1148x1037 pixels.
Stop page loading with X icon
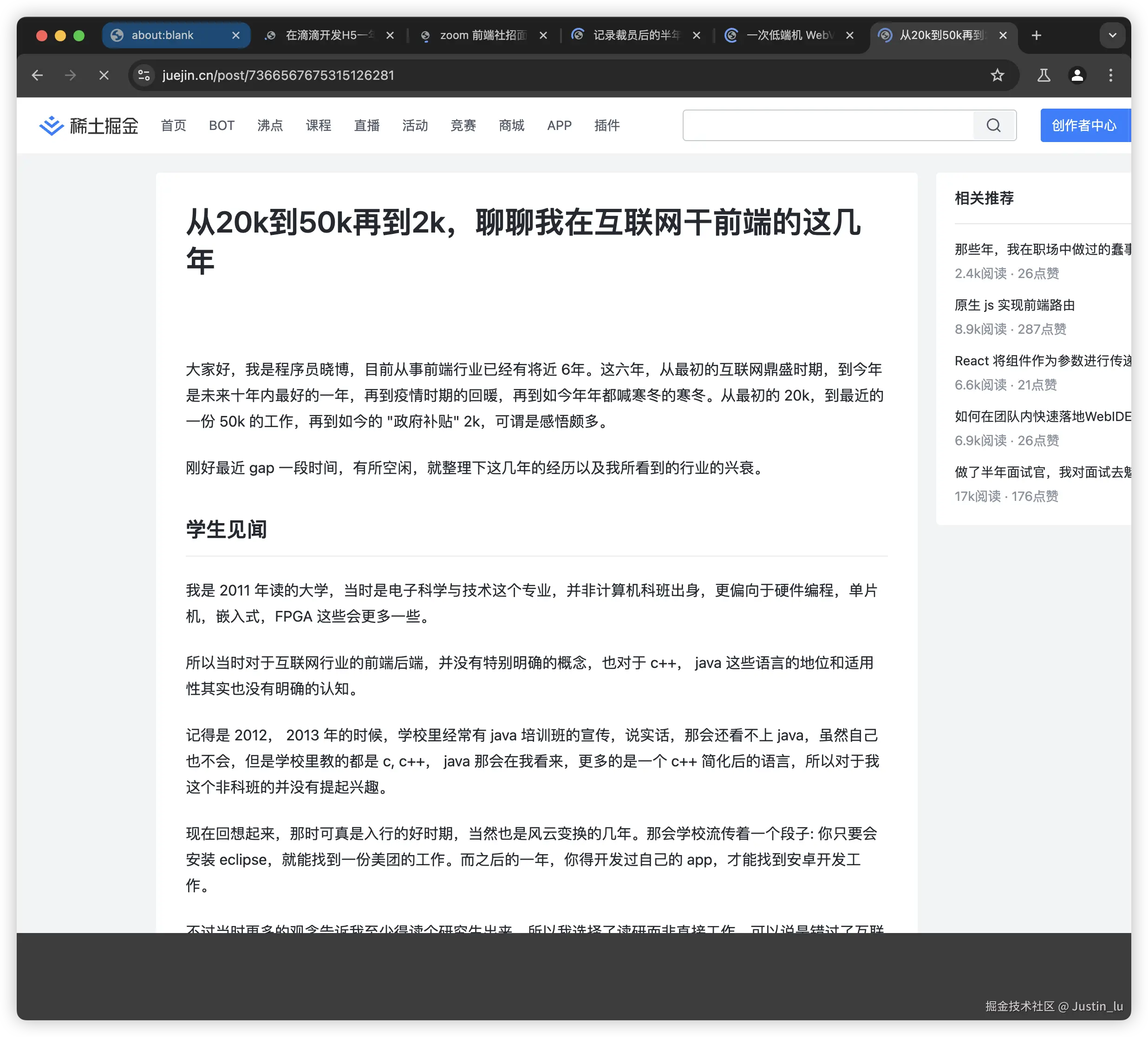coord(104,75)
